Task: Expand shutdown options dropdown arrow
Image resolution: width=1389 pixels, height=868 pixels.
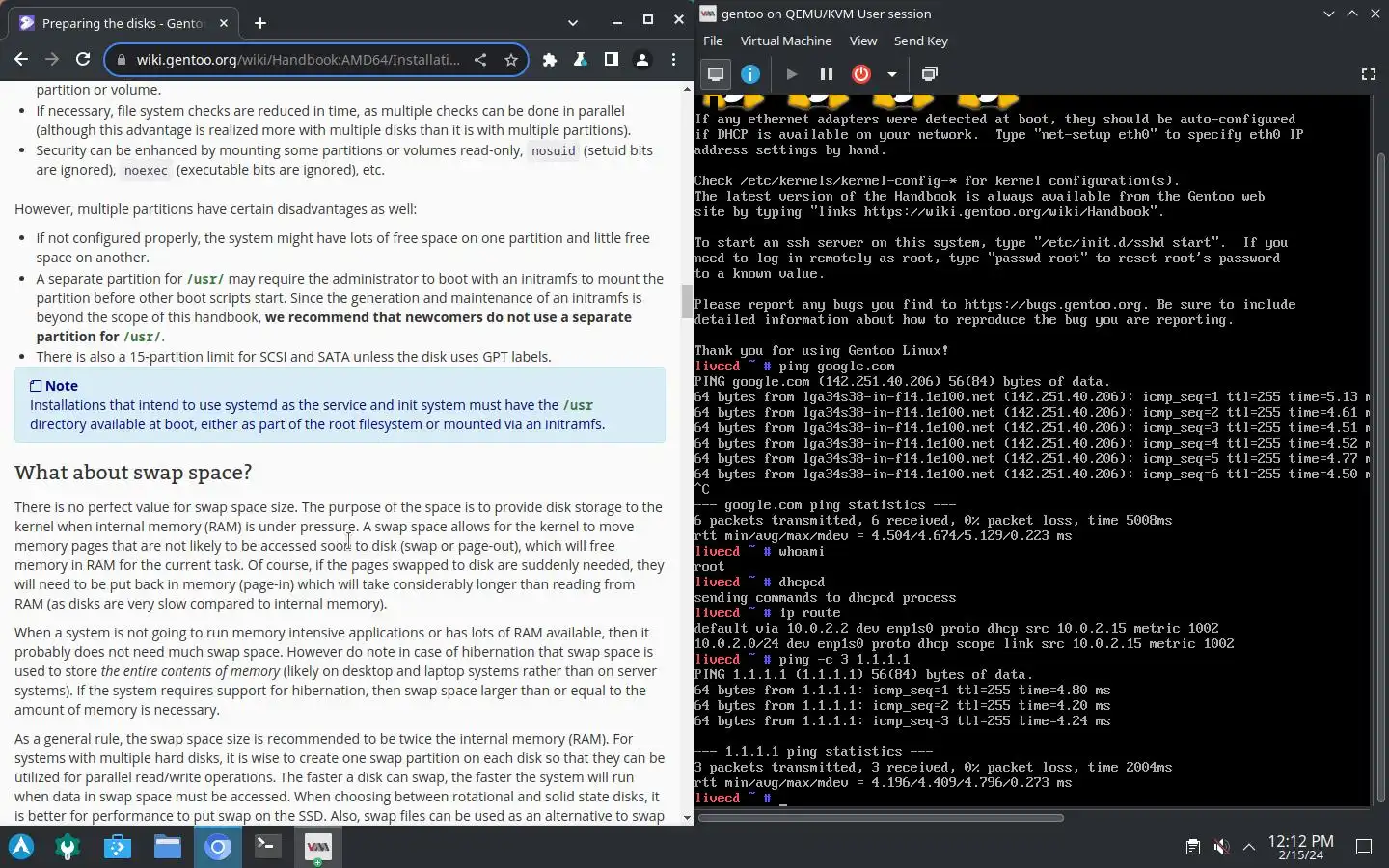Action: [892, 74]
